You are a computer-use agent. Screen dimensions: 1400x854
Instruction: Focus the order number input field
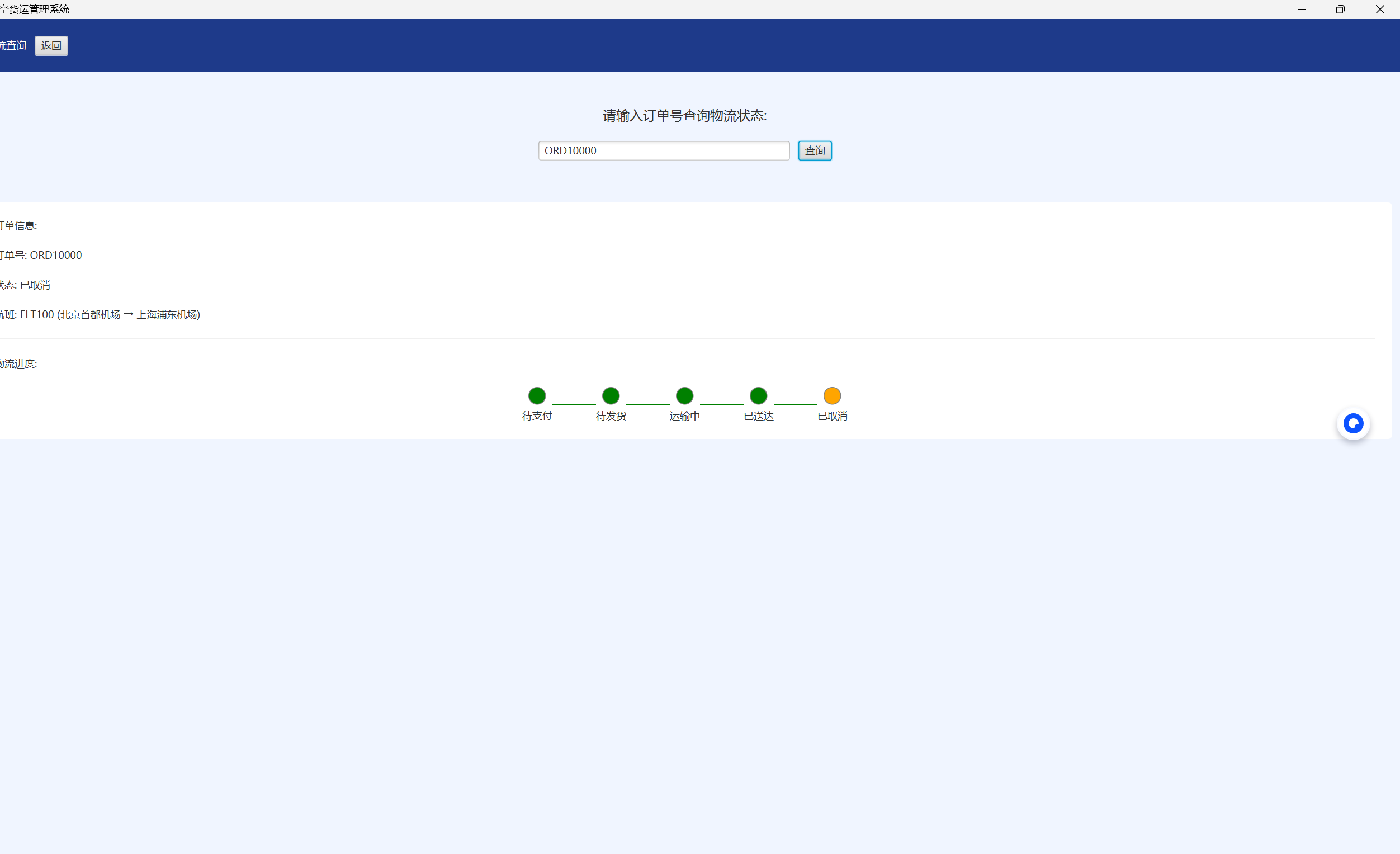coord(664,150)
